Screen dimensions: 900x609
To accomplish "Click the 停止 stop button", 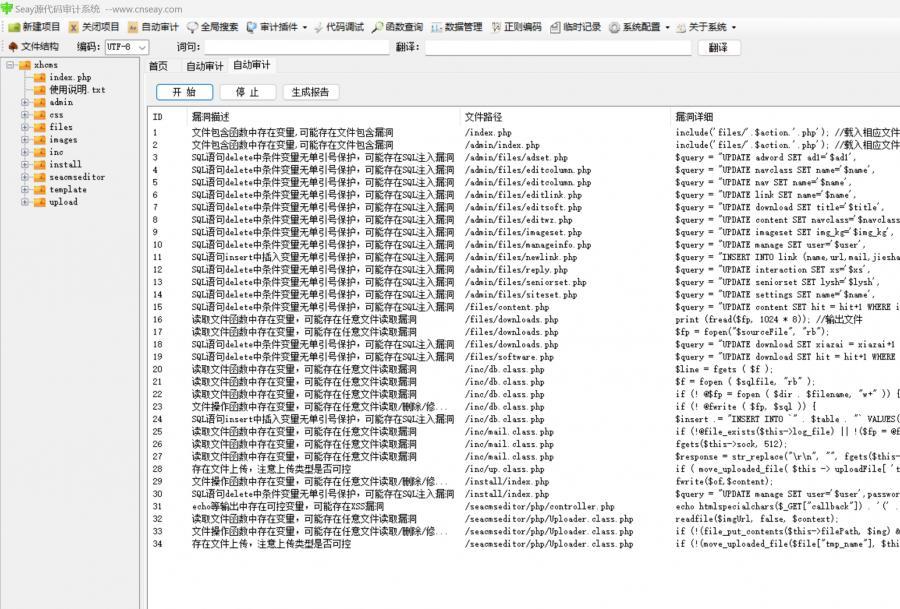I will click(x=247, y=92).
